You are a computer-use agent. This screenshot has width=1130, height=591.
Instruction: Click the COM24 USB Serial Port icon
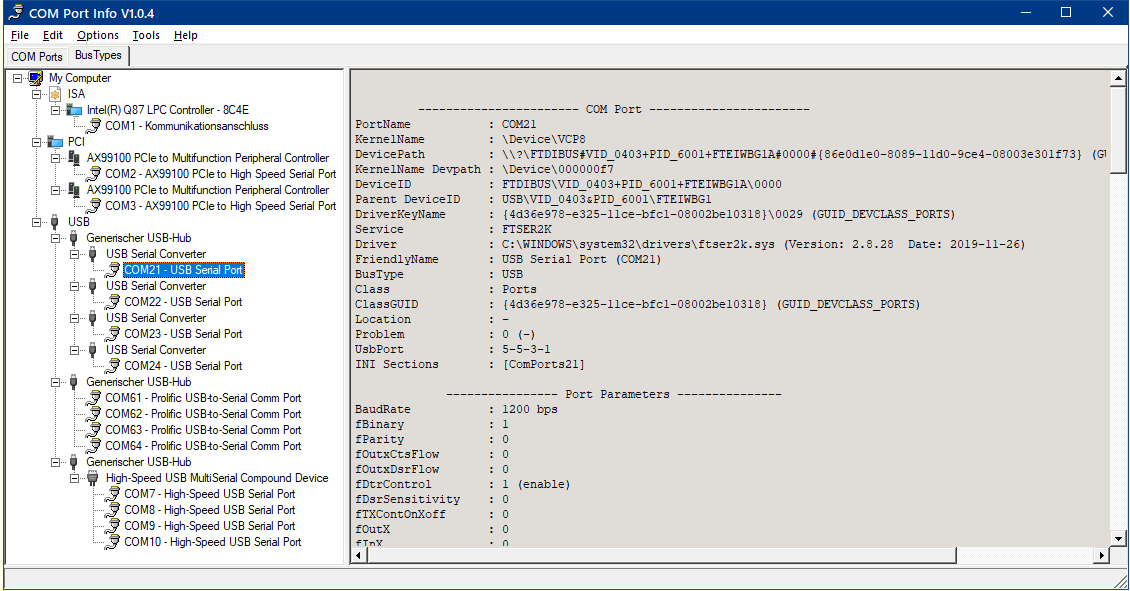(112, 366)
